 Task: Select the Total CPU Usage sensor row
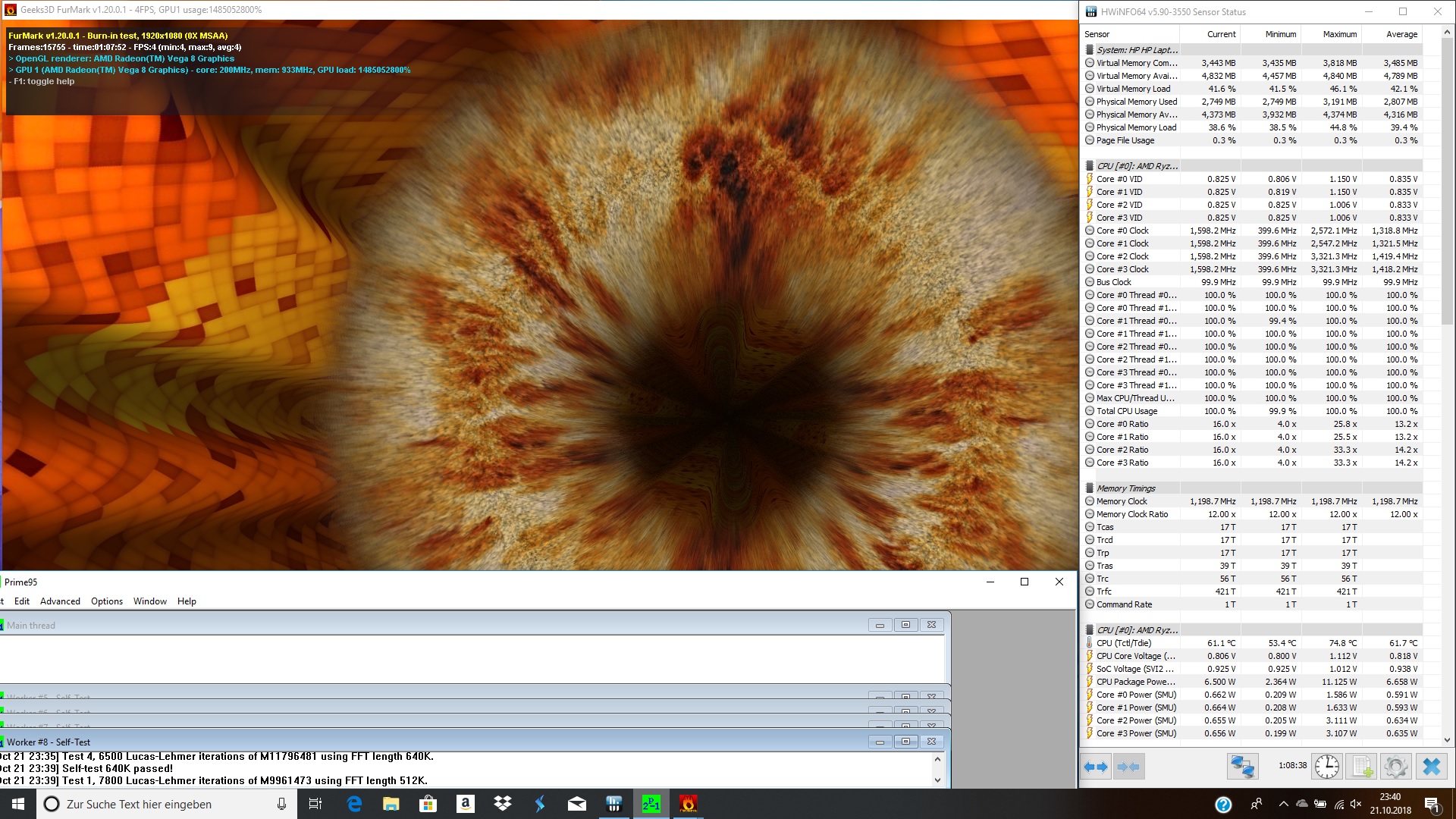tap(1127, 411)
